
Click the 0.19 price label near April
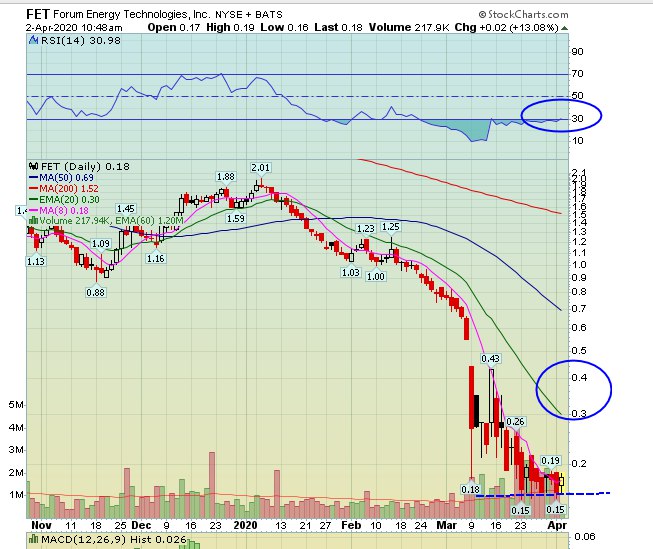point(551,461)
